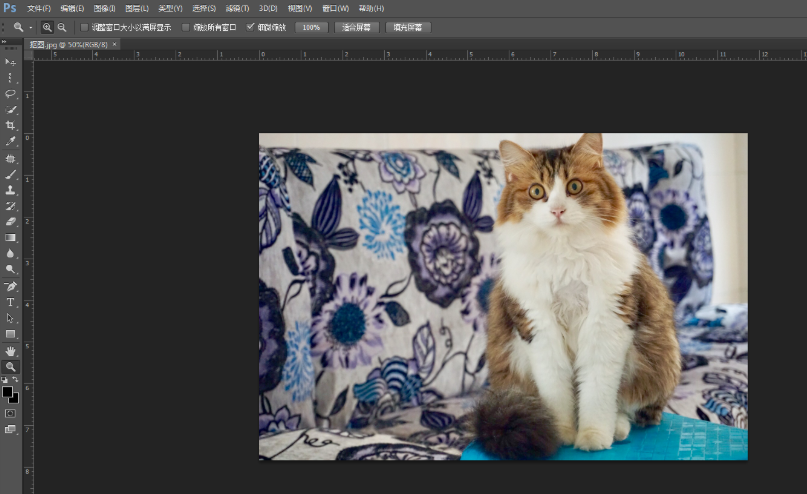The width and height of the screenshot is (807, 494).
Task: Open the zoom tool preset dropdown arrow
Action: tap(30, 27)
